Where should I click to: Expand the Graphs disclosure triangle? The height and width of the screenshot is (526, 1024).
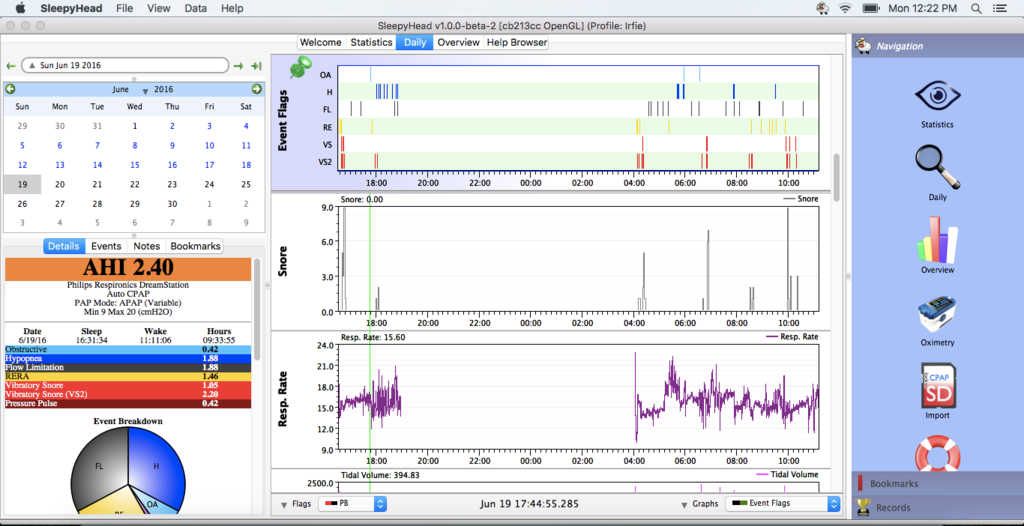(x=684, y=504)
